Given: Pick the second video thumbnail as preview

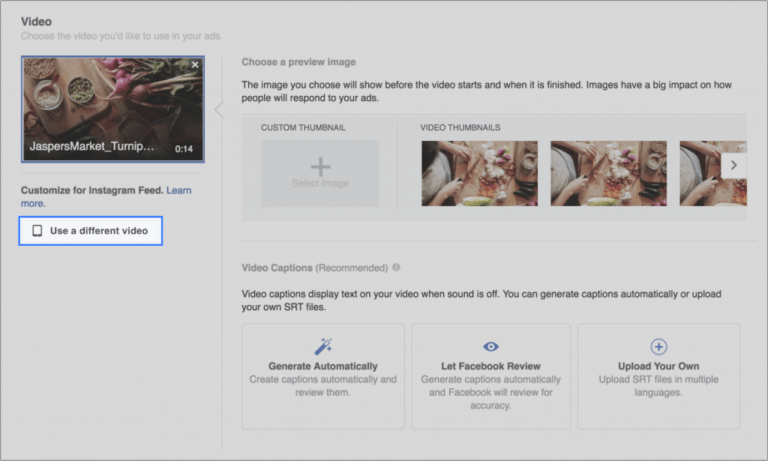Looking at the screenshot, I should tap(608, 173).
